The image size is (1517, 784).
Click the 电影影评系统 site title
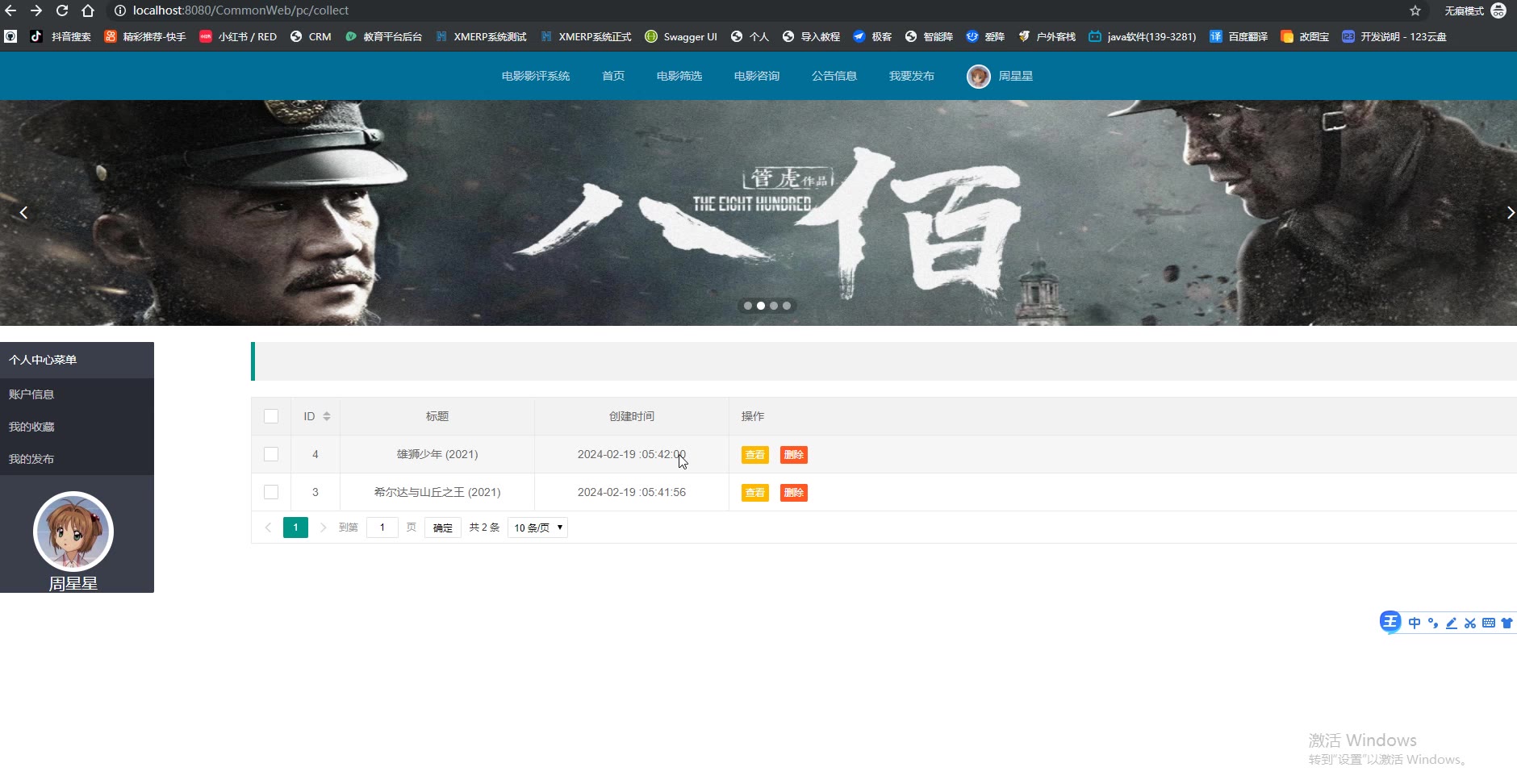536,76
